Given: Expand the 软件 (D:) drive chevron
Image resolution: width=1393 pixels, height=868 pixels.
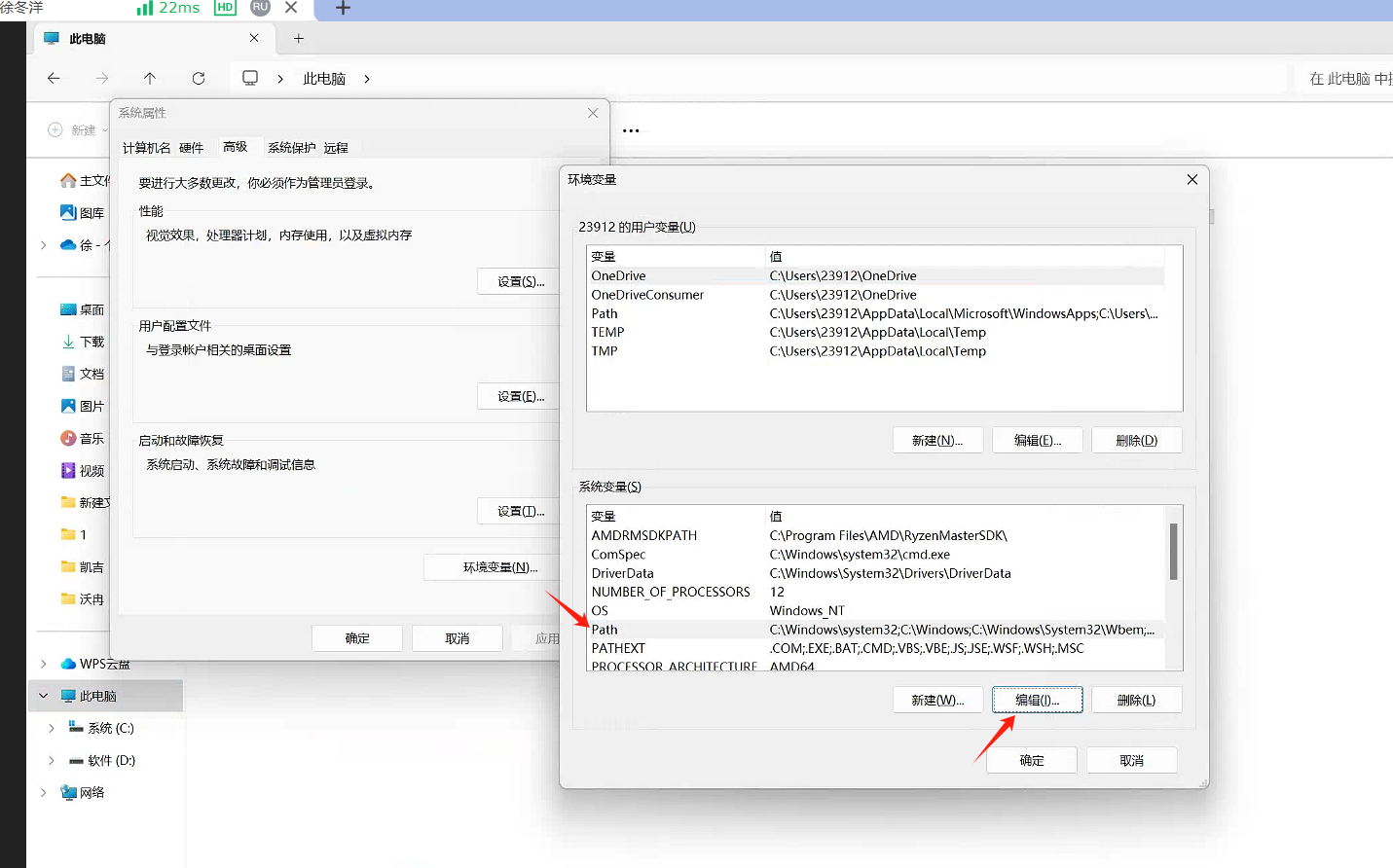Looking at the screenshot, I should [x=52, y=760].
